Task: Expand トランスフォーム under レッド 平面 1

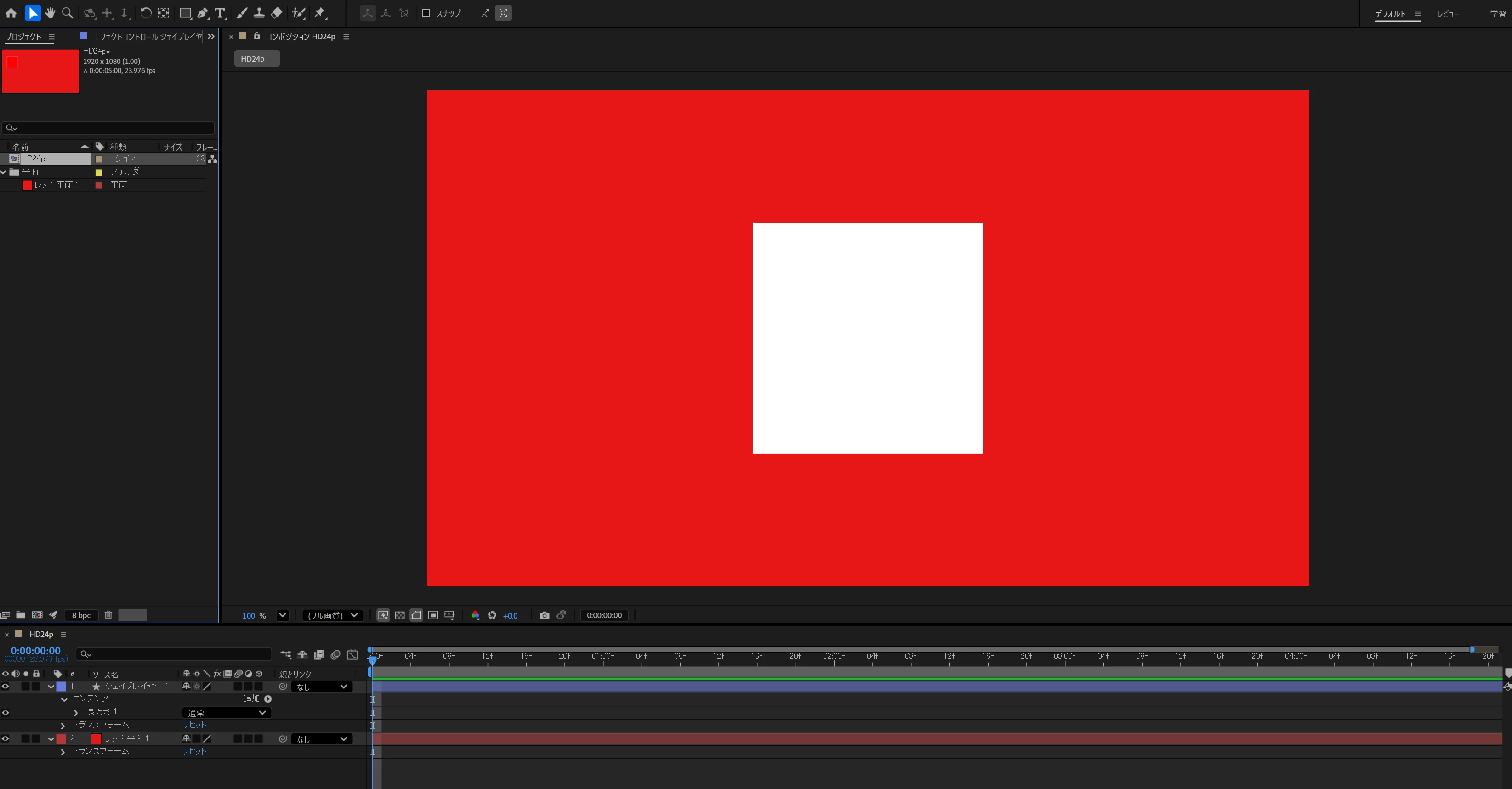Action: pos(63,752)
